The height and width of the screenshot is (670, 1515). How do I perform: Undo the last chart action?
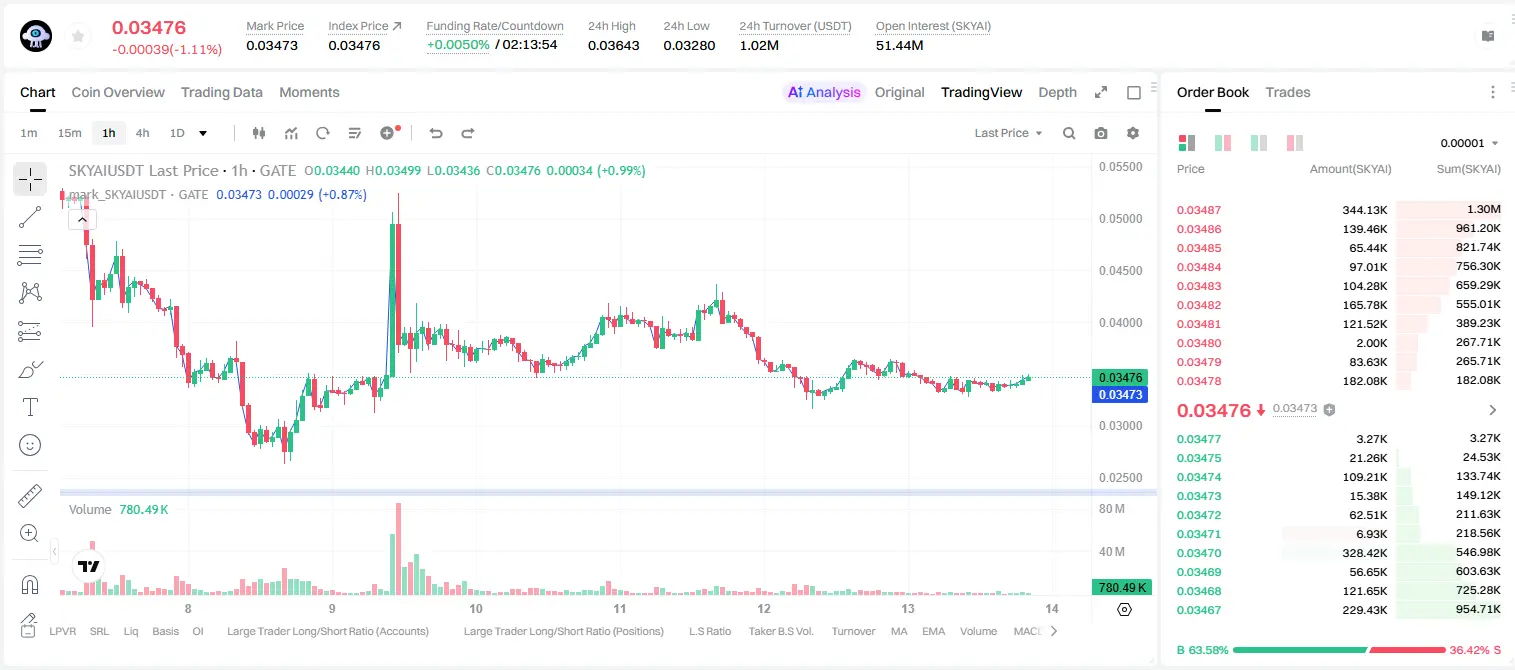click(x=436, y=133)
